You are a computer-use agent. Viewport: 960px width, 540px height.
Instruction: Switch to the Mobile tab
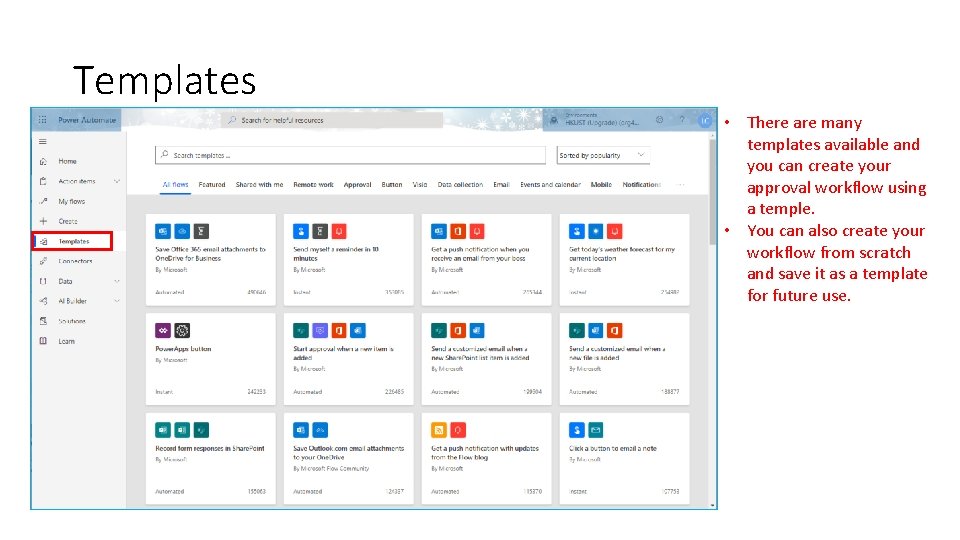(601, 184)
